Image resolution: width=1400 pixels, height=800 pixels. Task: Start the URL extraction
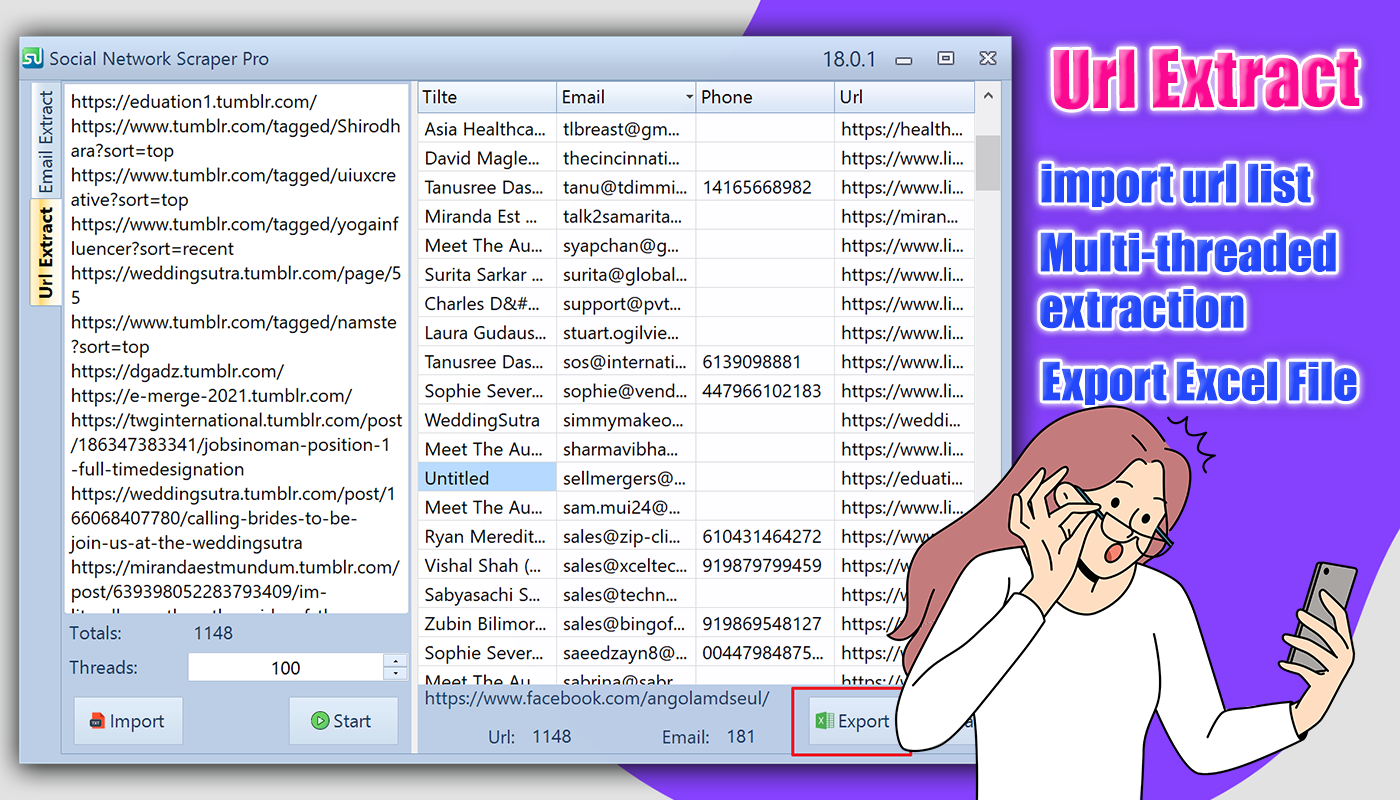pos(343,721)
